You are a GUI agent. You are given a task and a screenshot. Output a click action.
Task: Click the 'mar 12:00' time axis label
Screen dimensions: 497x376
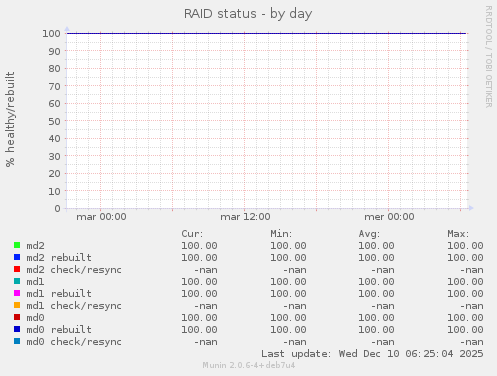click(x=245, y=217)
